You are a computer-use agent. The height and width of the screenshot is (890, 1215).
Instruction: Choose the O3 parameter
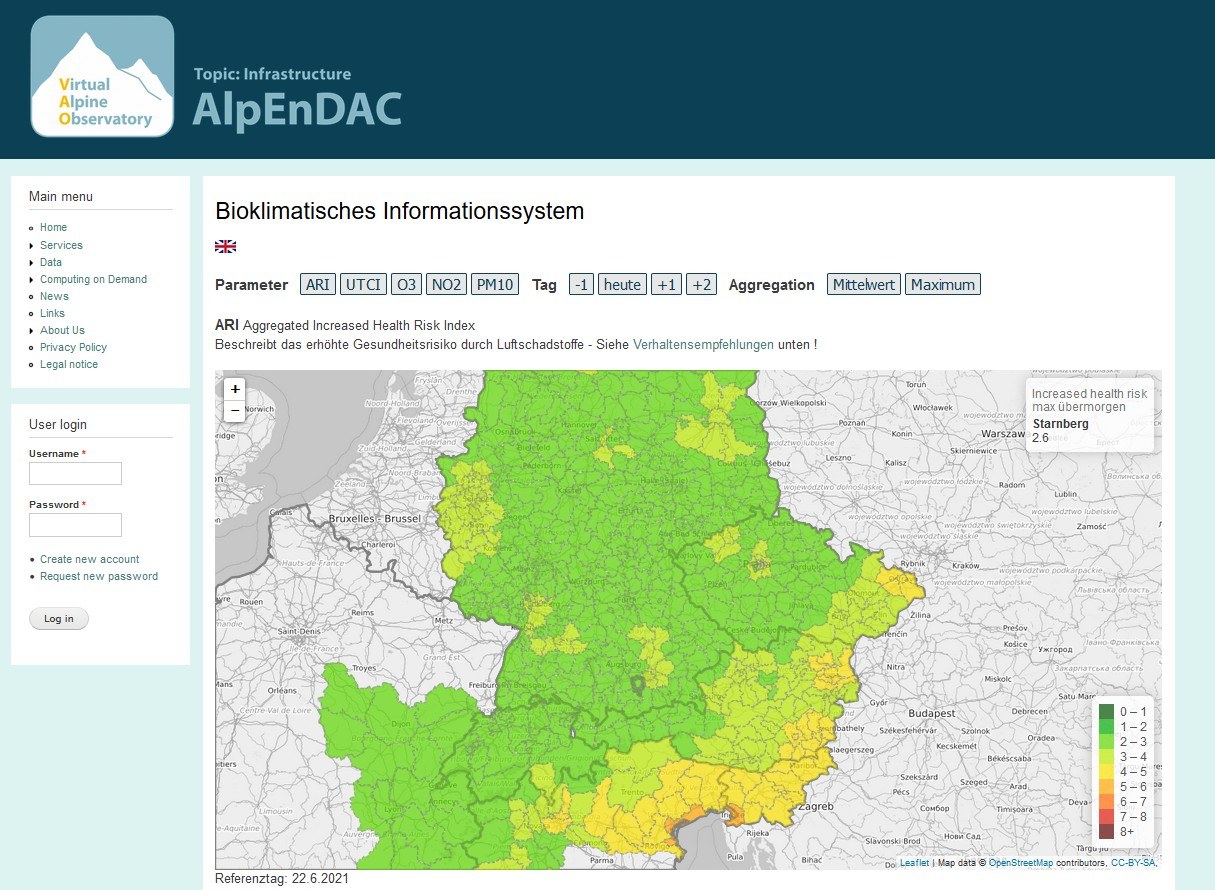(406, 285)
